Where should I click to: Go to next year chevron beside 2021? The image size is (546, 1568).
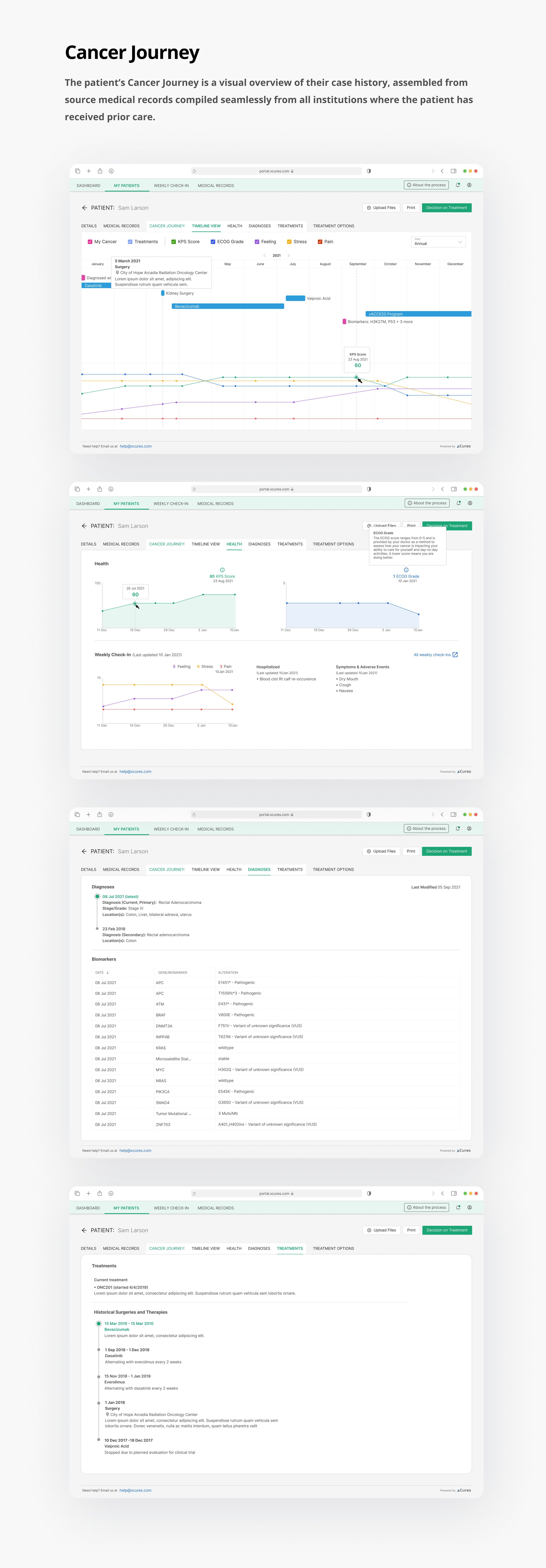click(x=288, y=256)
